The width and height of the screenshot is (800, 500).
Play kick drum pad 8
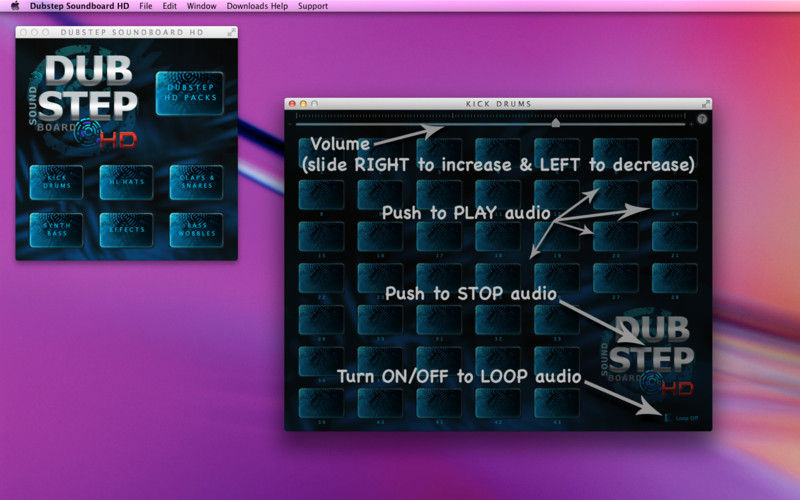[x=321, y=194]
